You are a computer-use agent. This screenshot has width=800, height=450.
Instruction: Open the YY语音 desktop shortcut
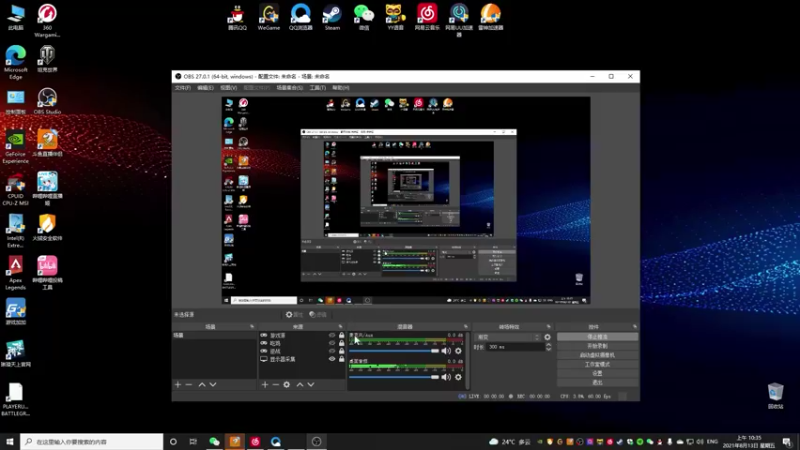click(395, 17)
